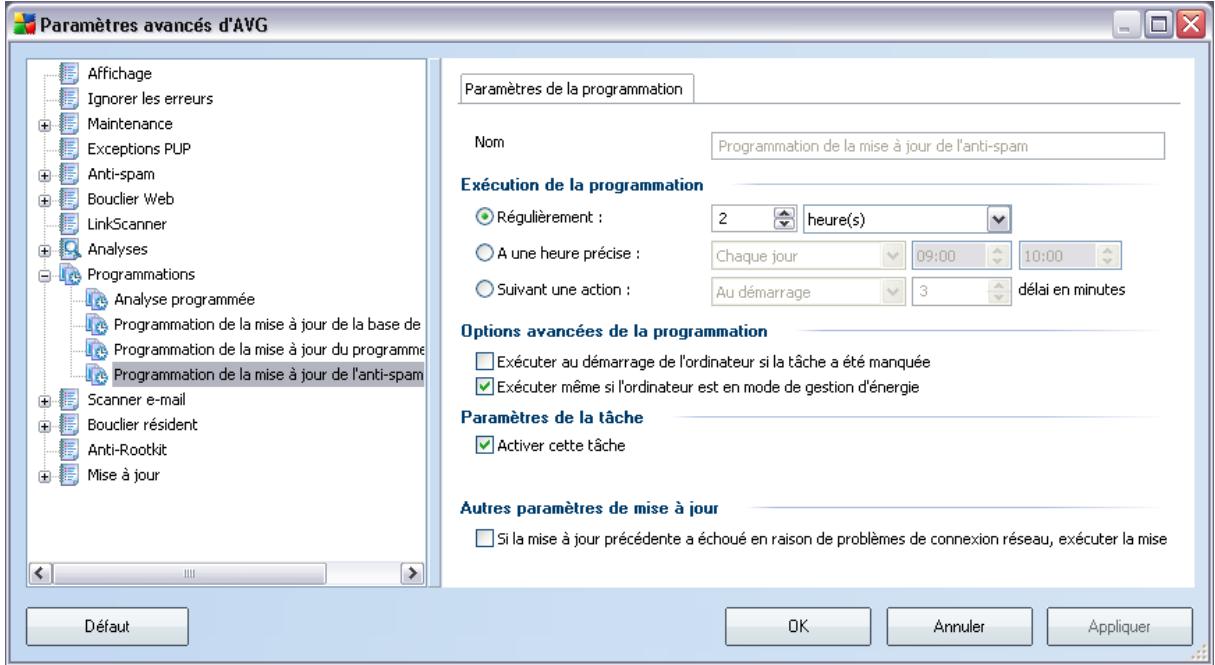This screenshot has width=1215, height=665.
Task: Click the Scanner e-mail icon
Action: [x=70, y=399]
